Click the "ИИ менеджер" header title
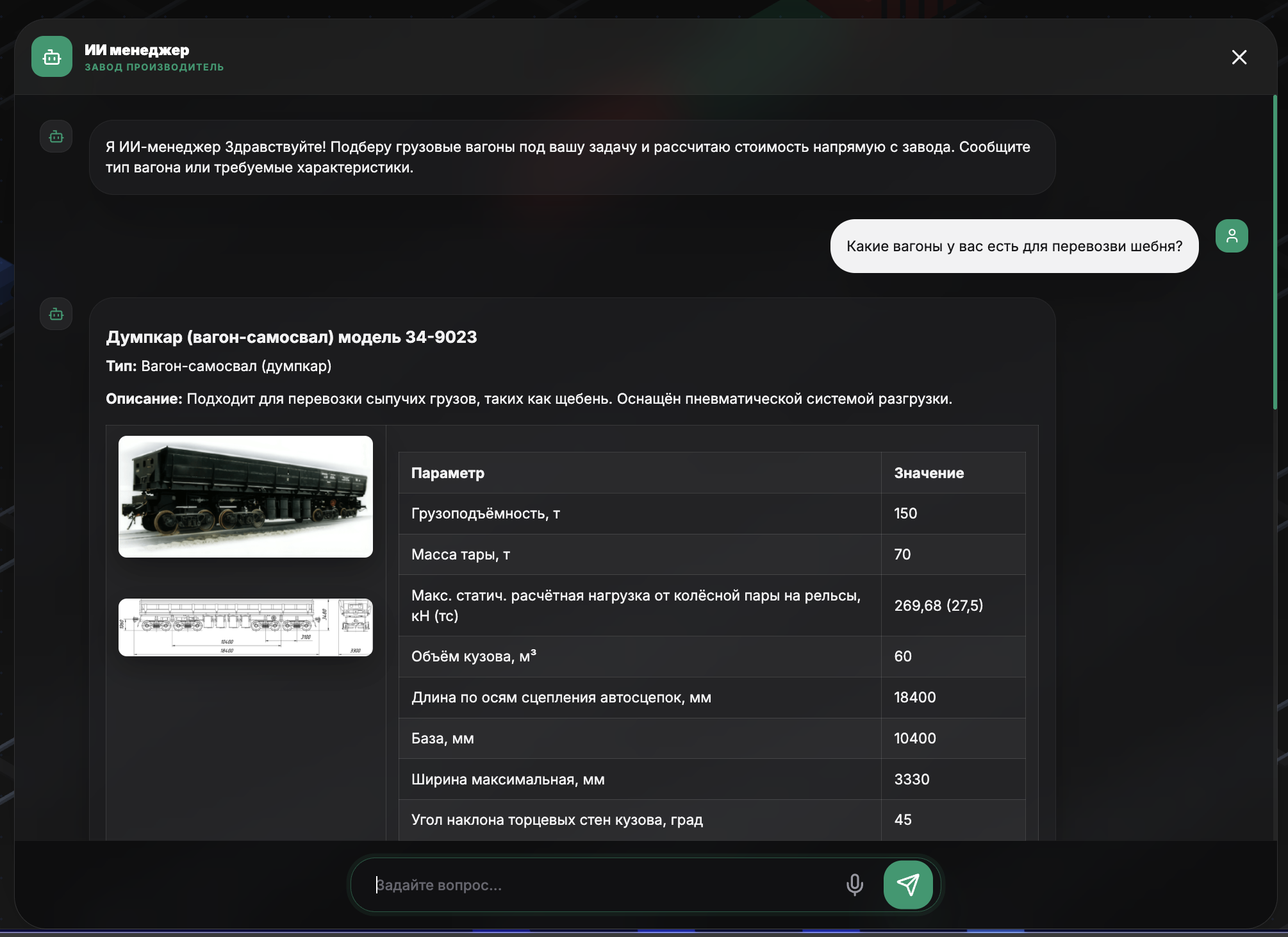This screenshot has height=937, width=1288. 136,50
